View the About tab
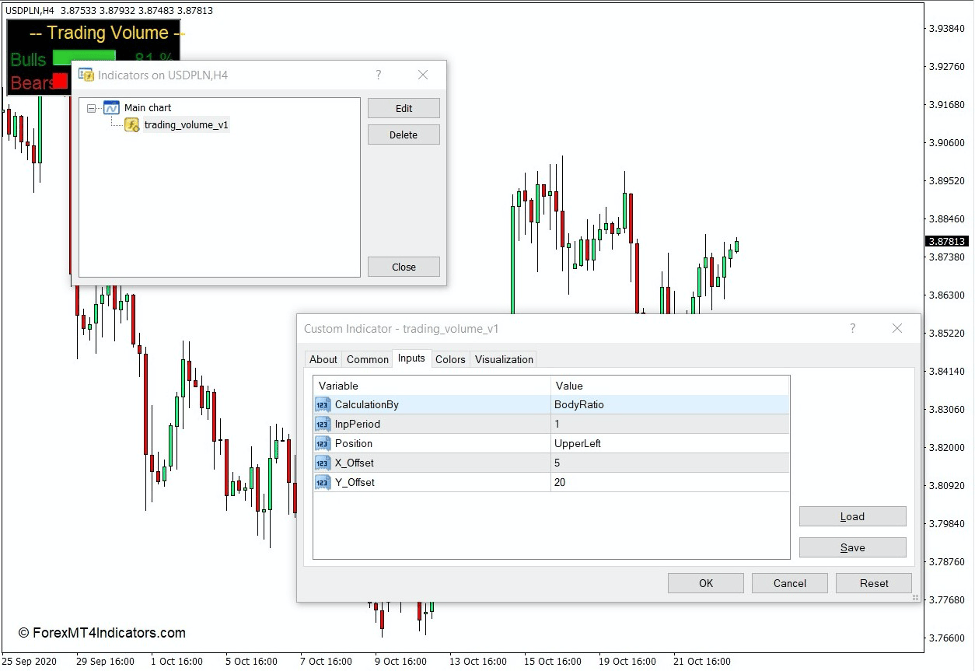The height and width of the screenshot is (672, 977). (x=322, y=359)
